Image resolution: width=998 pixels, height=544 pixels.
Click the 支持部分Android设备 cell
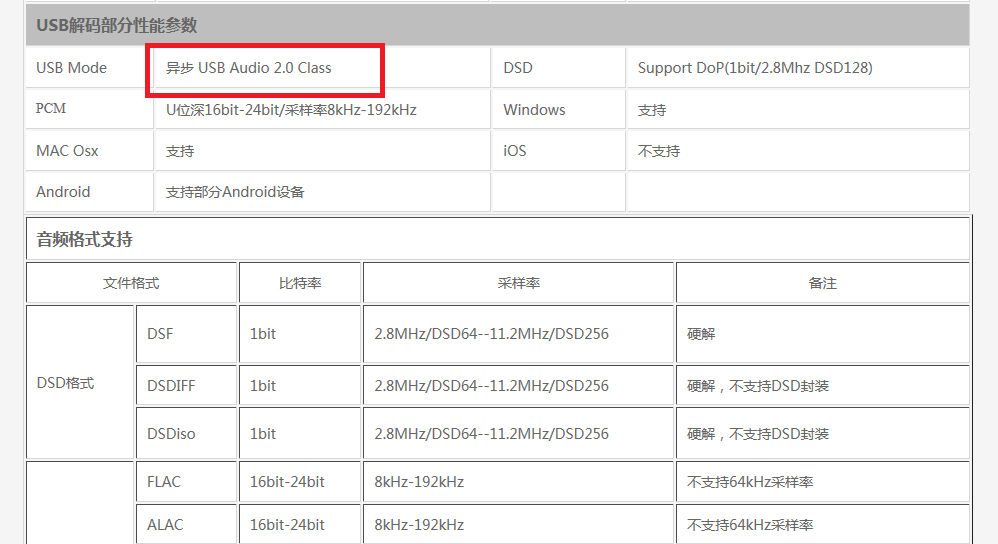click(235, 192)
